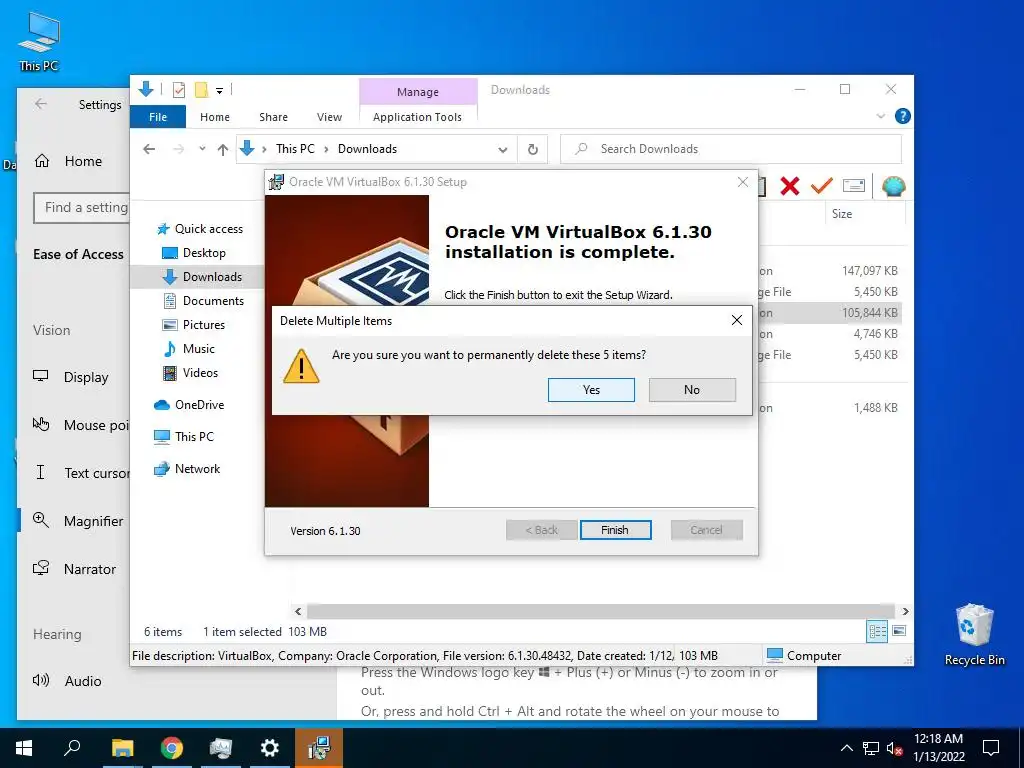This screenshot has width=1024, height=768.
Task: Click Cancel in VirtualBox Setup wizard
Action: 707,530
